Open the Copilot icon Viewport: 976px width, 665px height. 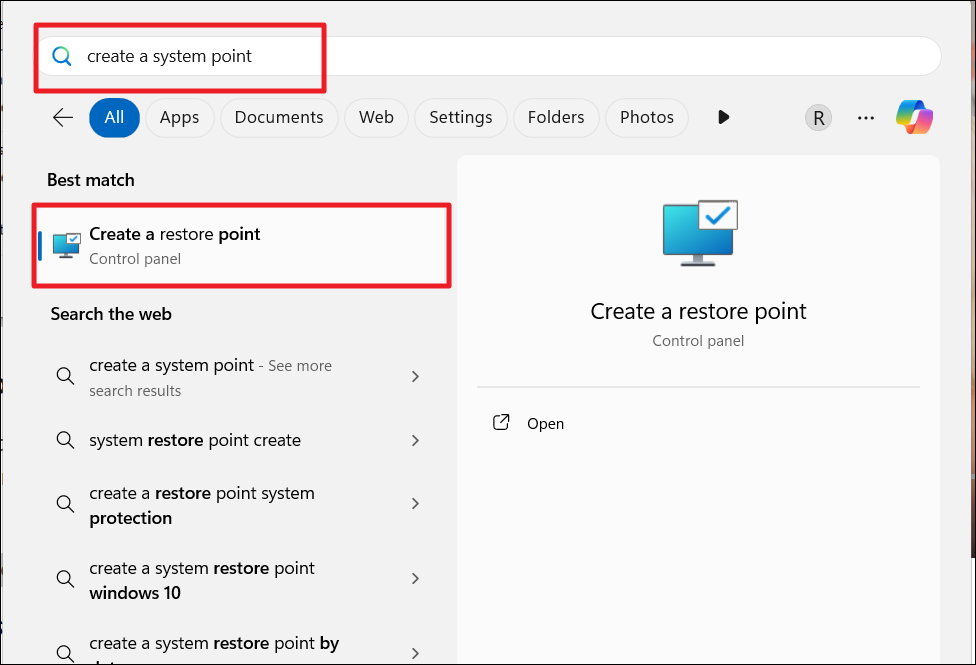914,117
